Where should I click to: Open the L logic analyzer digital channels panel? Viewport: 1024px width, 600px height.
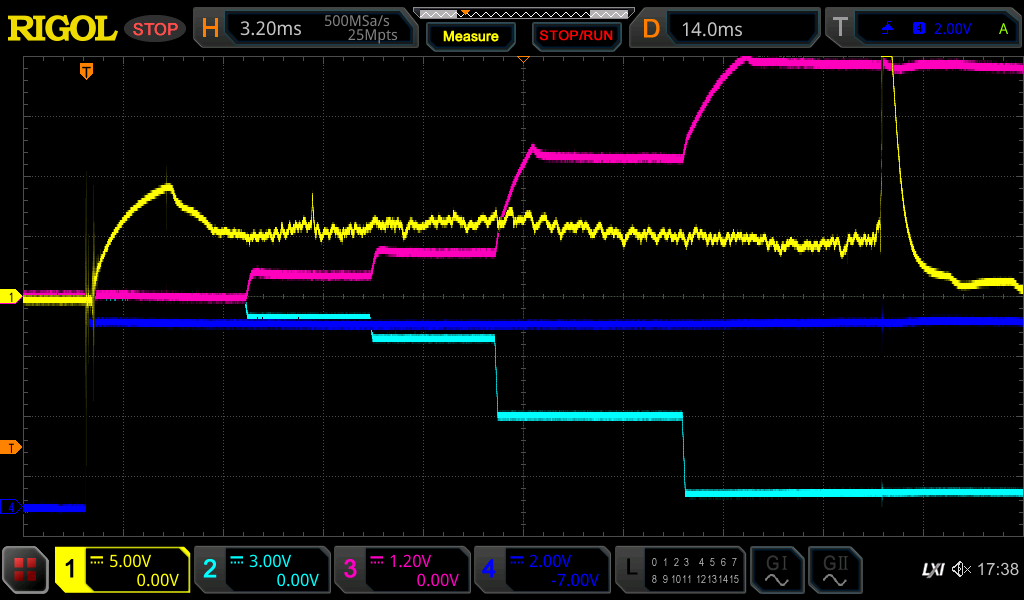679,570
